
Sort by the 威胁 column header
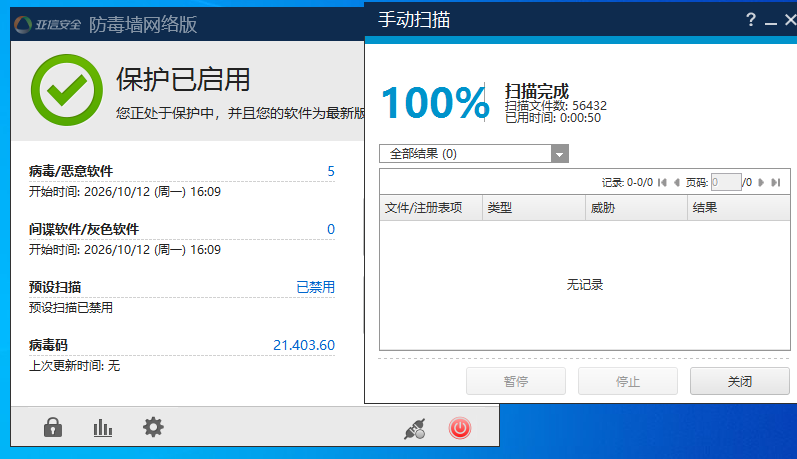[636, 207]
